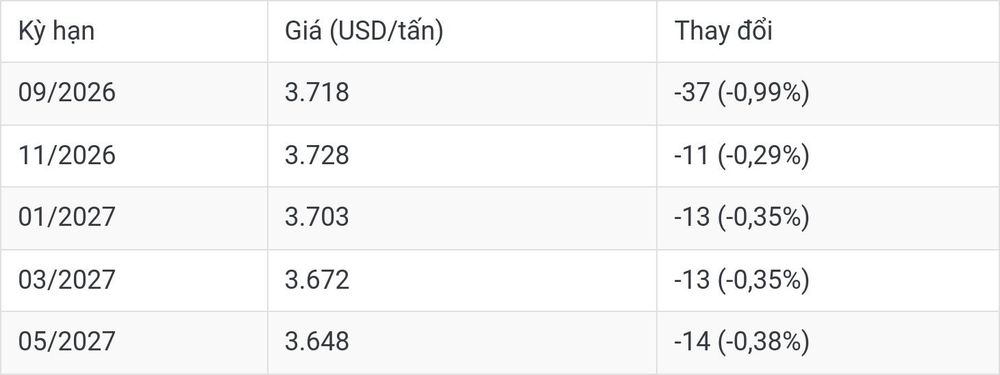Image resolution: width=1000 pixels, height=375 pixels.
Task: Click the price value 3.728
Action: [317, 156]
